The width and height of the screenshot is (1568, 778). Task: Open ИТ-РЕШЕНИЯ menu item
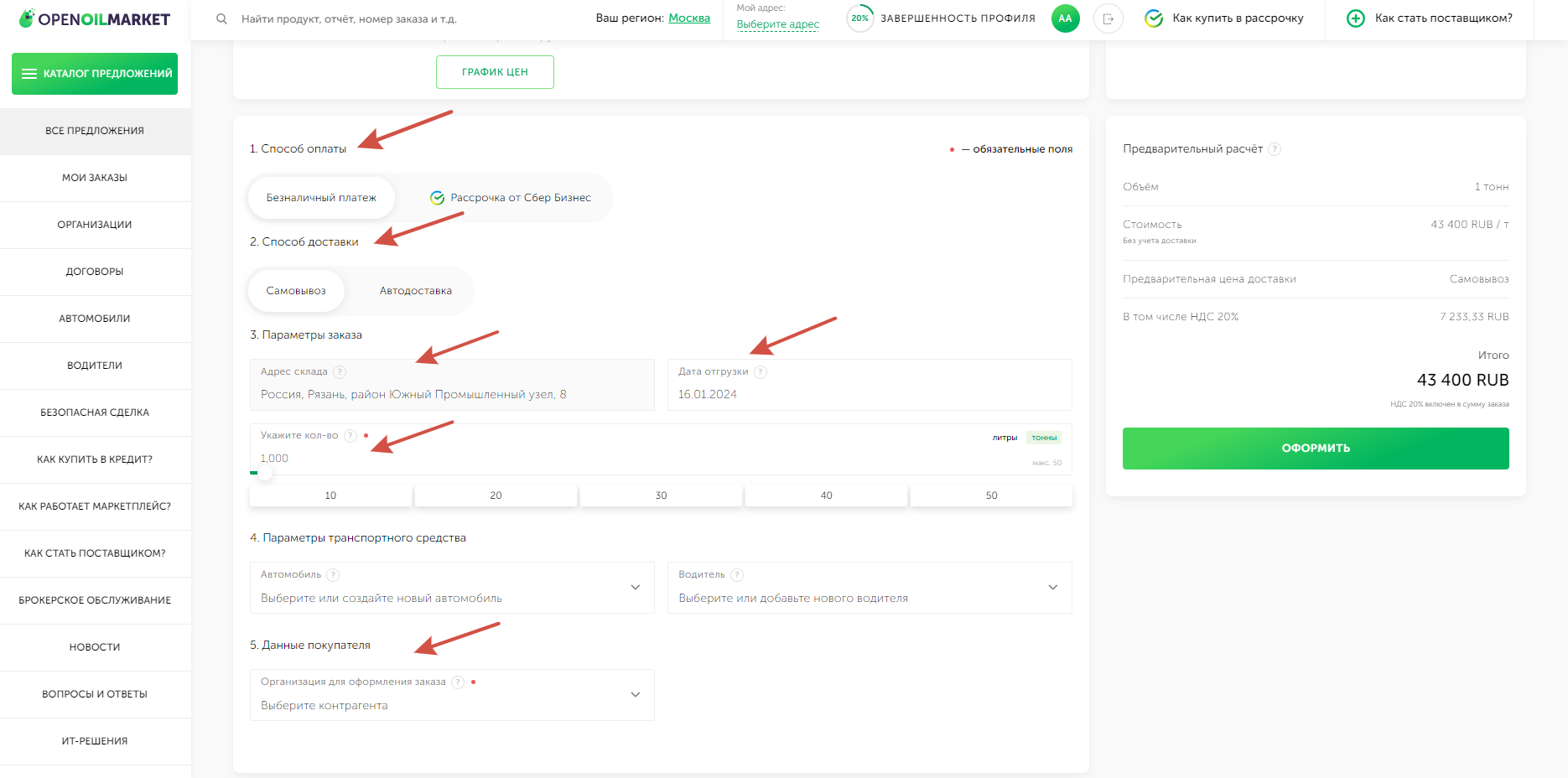(95, 741)
